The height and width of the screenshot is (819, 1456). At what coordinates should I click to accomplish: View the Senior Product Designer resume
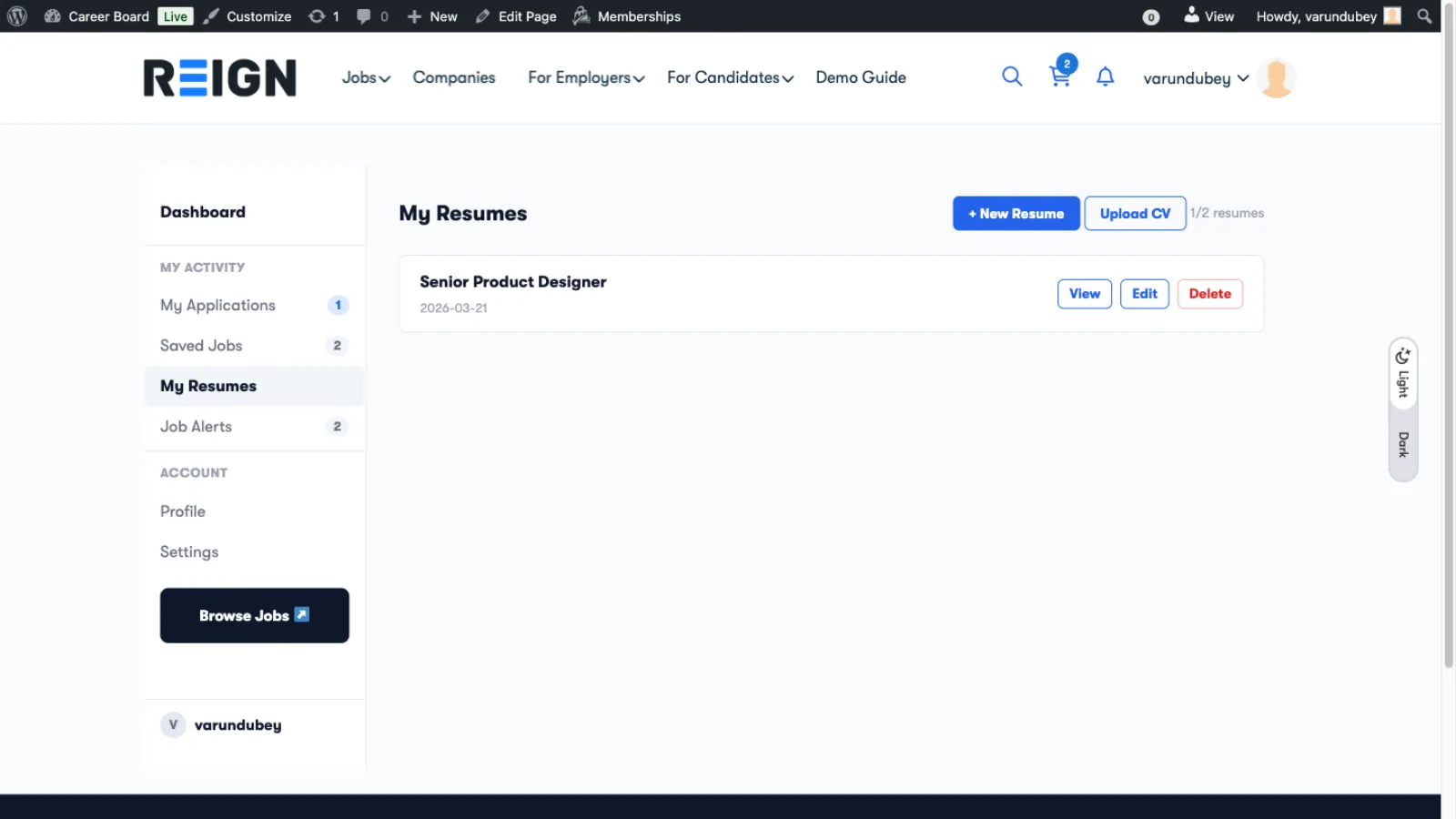(1085, 294)
